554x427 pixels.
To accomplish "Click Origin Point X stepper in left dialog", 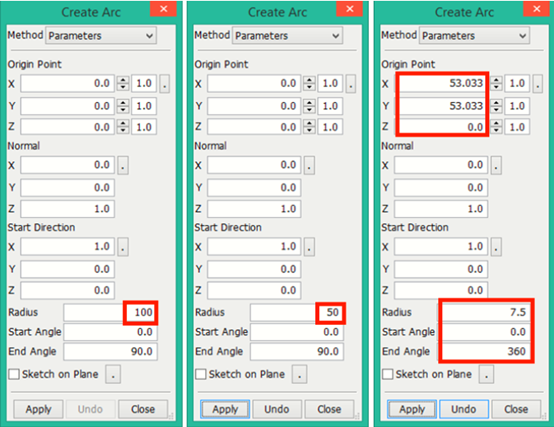I will click(123, 83).
